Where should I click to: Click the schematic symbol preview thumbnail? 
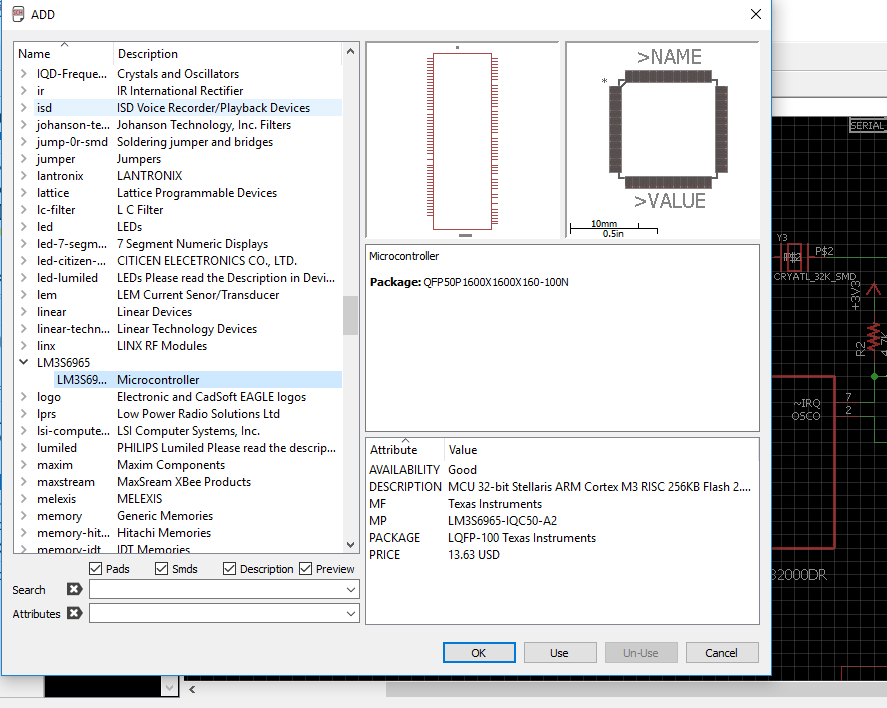pos(462,140)
